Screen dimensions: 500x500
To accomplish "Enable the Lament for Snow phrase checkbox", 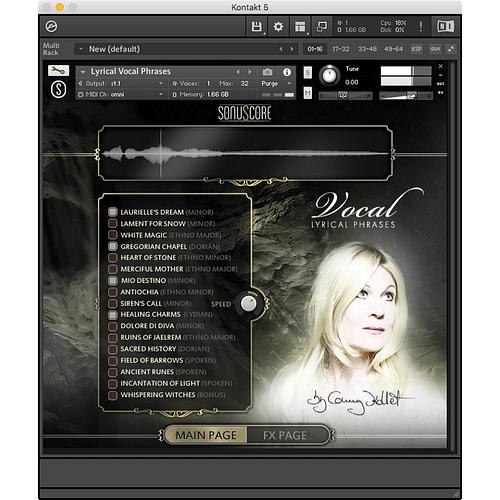I will (x=113, y=223).
